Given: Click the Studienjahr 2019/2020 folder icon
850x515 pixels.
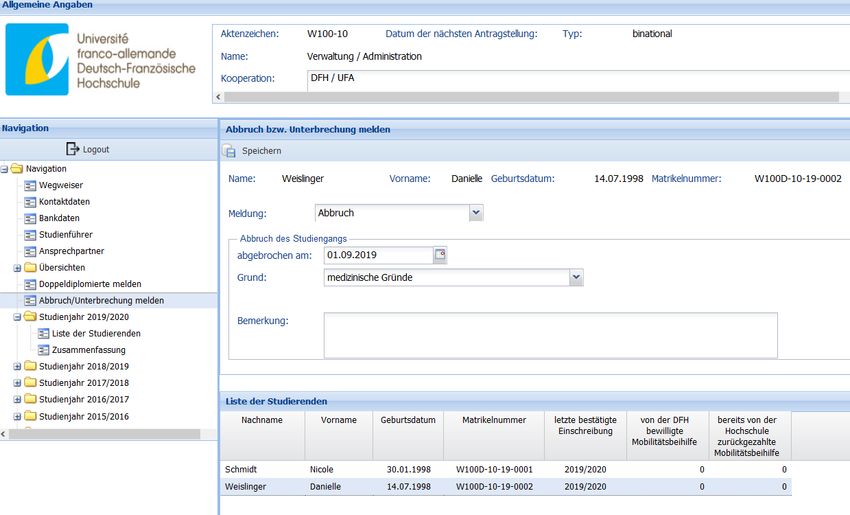Looking at the screenshot, I should (x=30, y=317).
